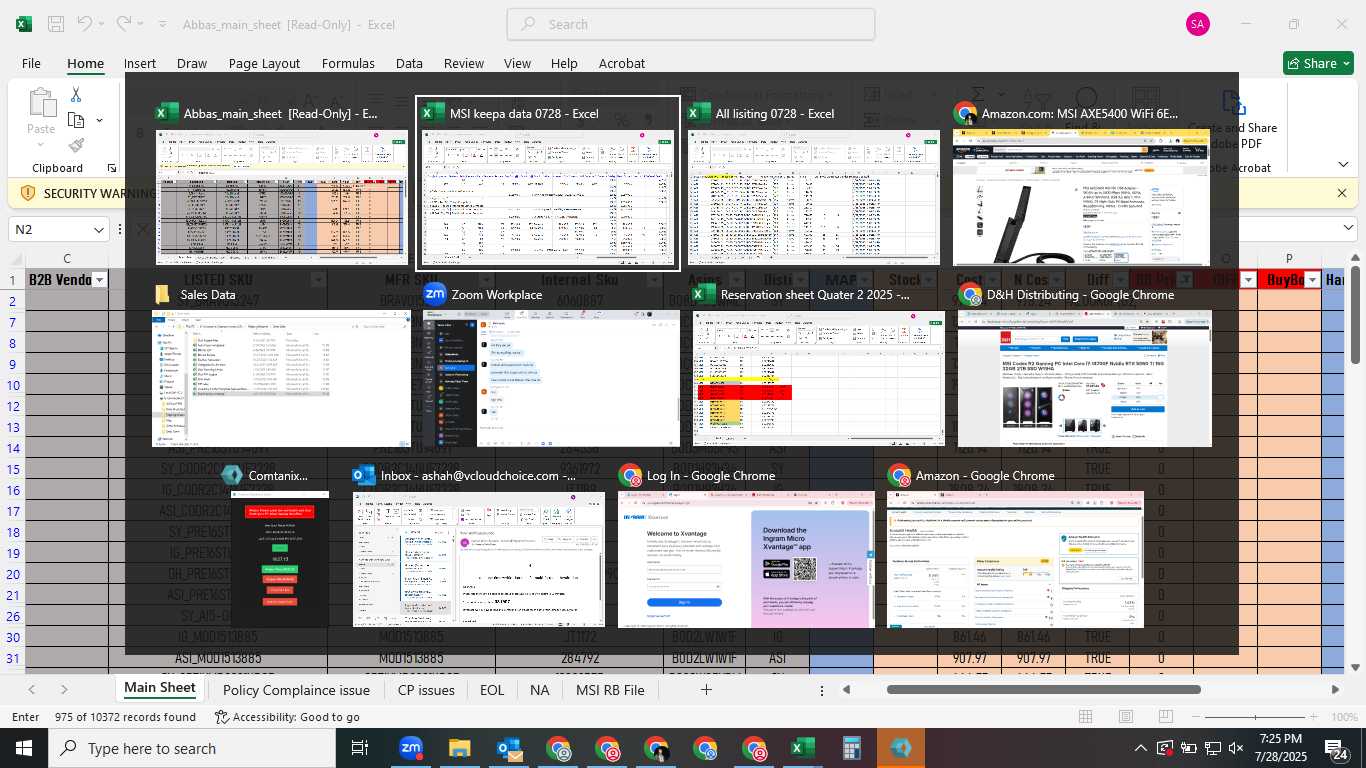Click the Name Box showing N2
This screenshot has width=1366, height=768.
tap(48, 230)
